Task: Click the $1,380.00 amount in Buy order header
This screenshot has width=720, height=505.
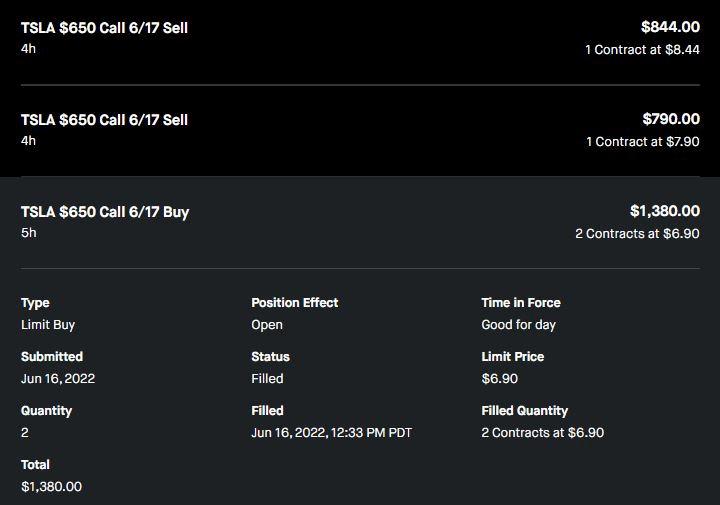Action: 664,211
